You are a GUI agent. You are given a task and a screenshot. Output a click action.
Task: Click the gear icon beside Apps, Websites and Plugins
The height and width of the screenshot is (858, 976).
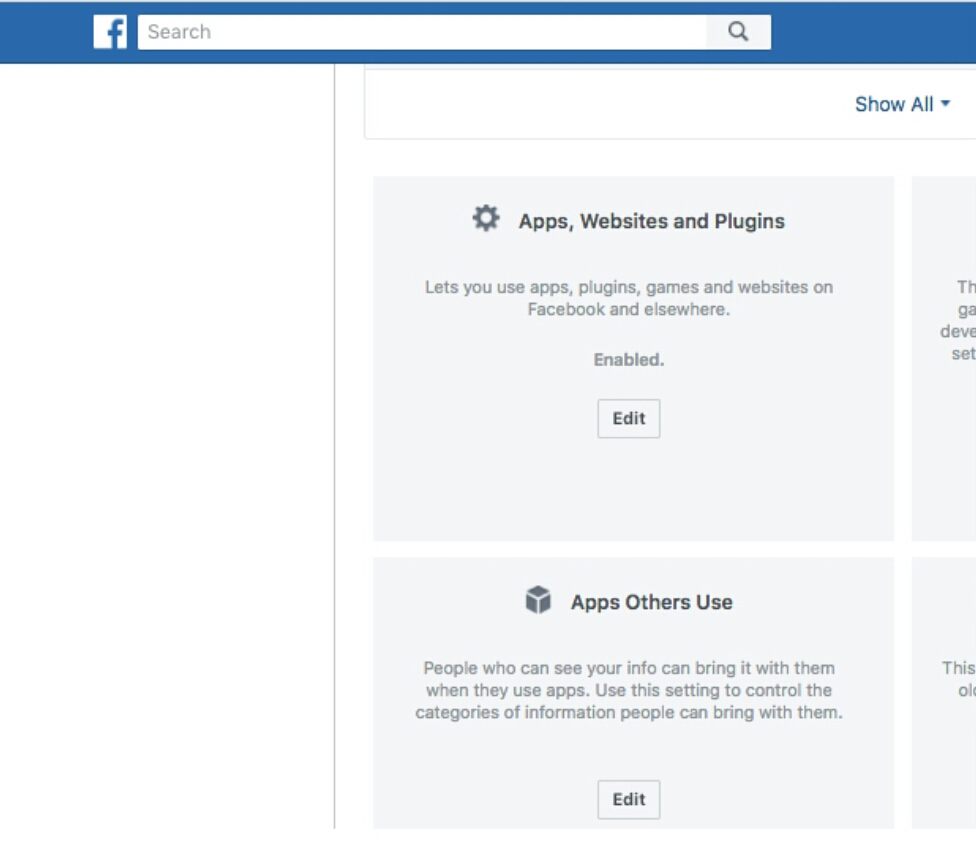pos(486,219)
